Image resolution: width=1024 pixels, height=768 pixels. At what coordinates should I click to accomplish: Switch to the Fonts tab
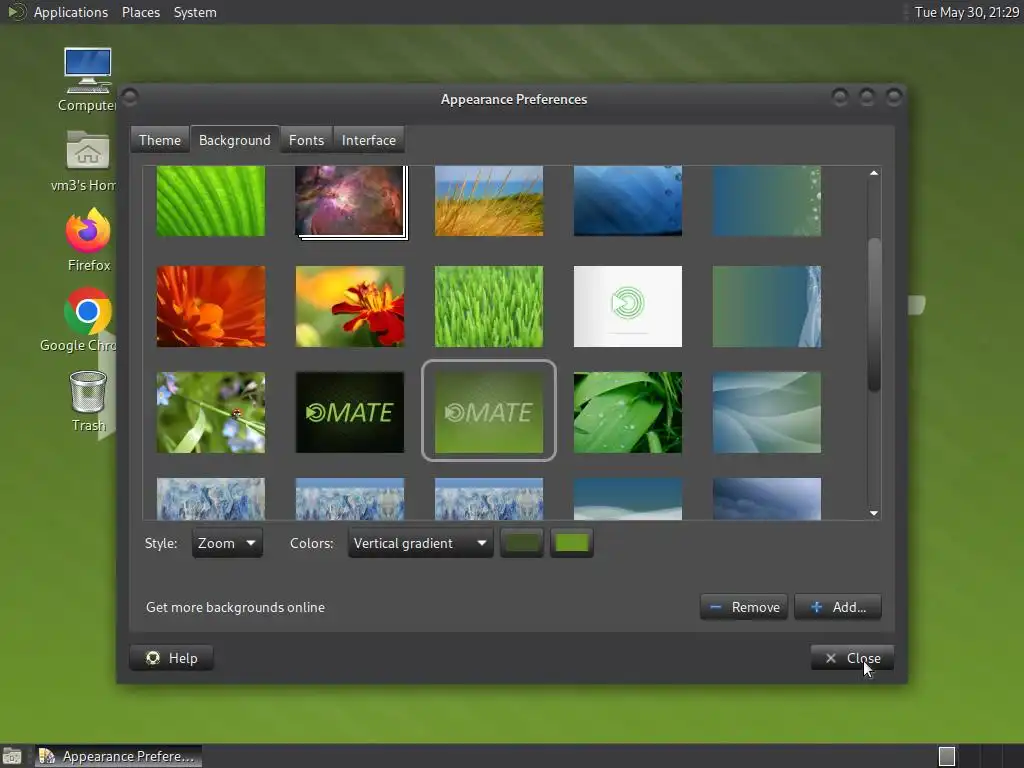tap(306, 140)
